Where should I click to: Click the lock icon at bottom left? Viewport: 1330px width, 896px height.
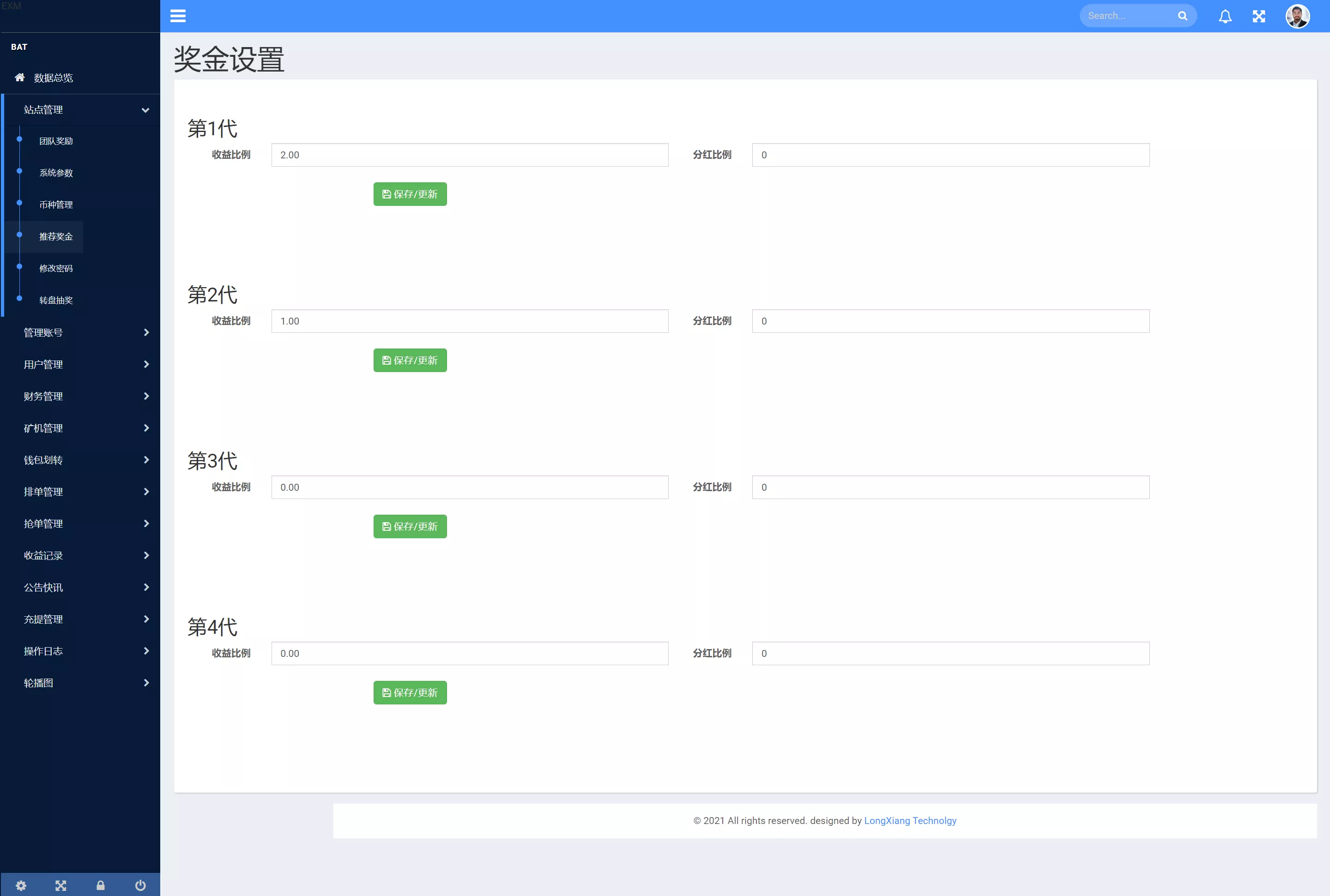100,884
